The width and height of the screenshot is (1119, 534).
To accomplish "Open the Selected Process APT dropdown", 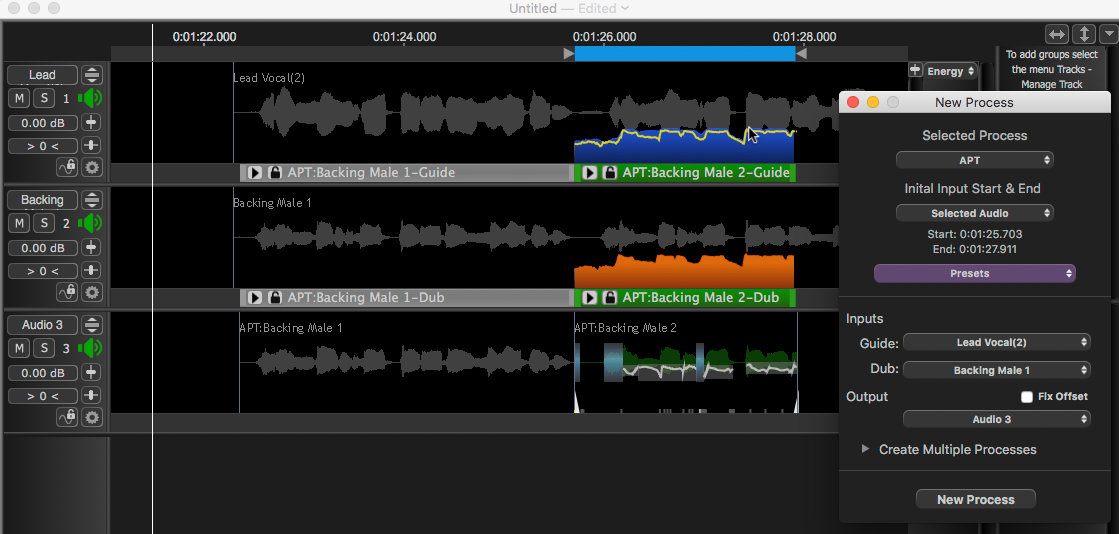I will pyautogui.click(x=975, y=160).
